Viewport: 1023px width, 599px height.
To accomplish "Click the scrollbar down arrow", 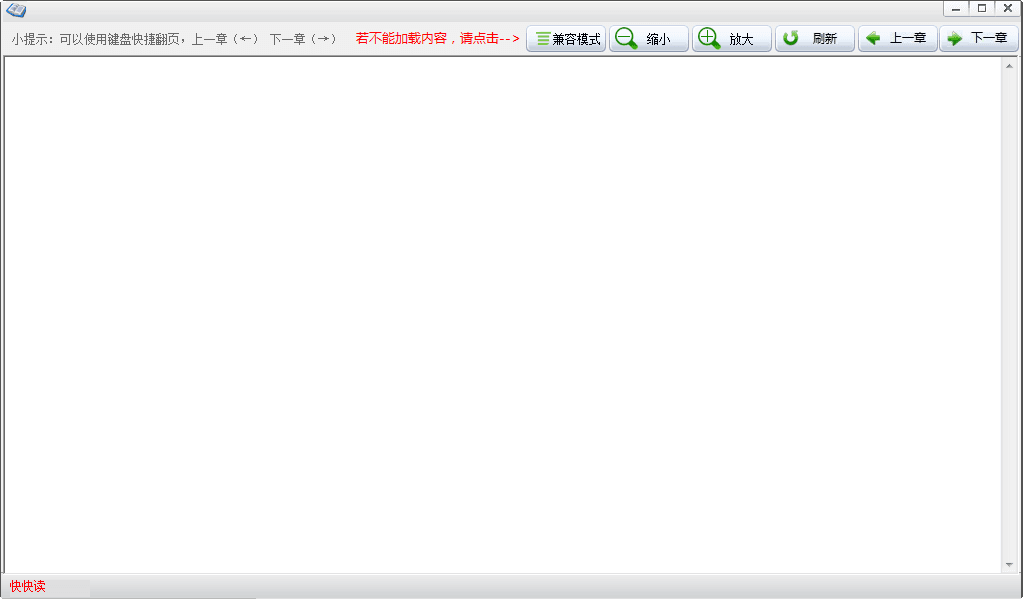I will click(x=1009, y=565).
